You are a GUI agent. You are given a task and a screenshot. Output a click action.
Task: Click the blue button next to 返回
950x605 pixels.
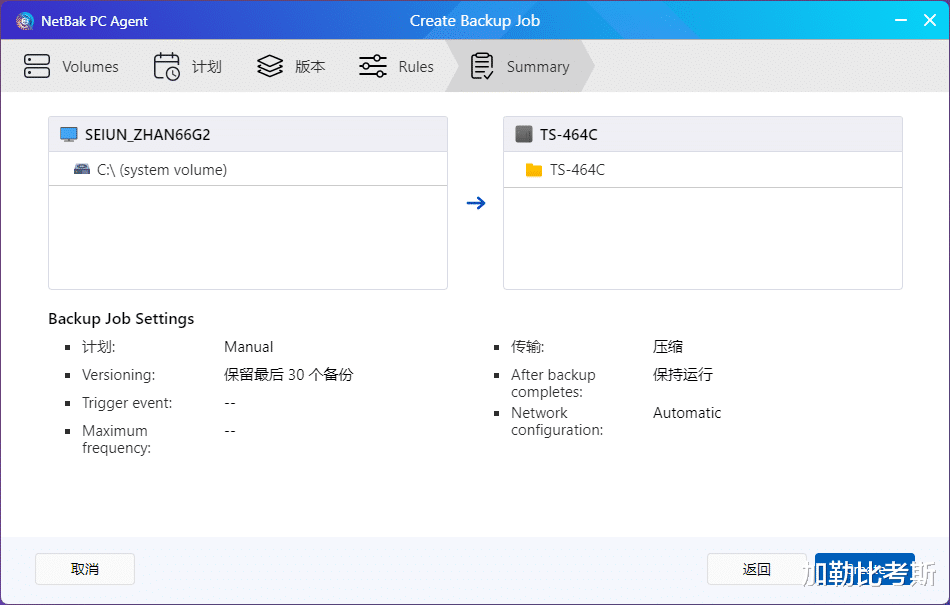coord(865,569)
